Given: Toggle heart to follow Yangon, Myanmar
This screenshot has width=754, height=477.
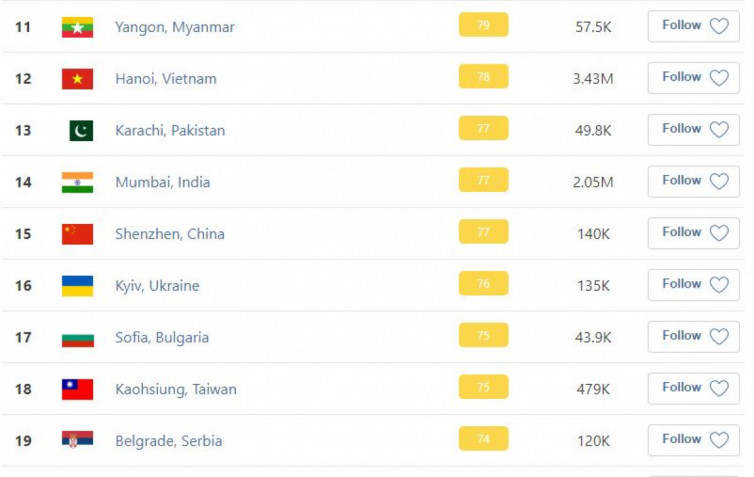Looking at the screenshot, I should [x=719, y=26].
